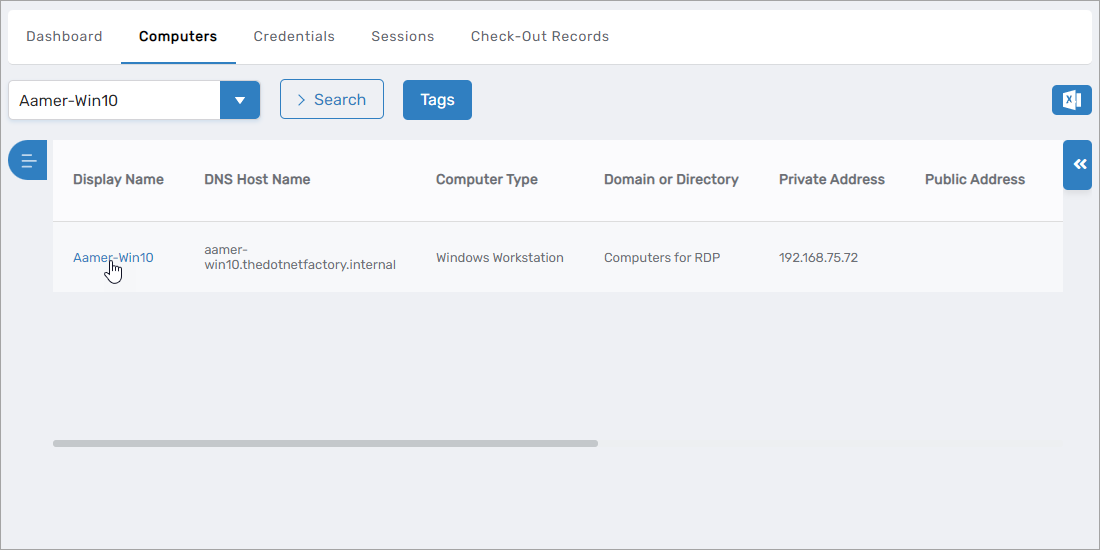The width and height of the screenshot is (1100, 550).
Task: Sort by Domain or Directory column
Action: click(x=671, y=180)
